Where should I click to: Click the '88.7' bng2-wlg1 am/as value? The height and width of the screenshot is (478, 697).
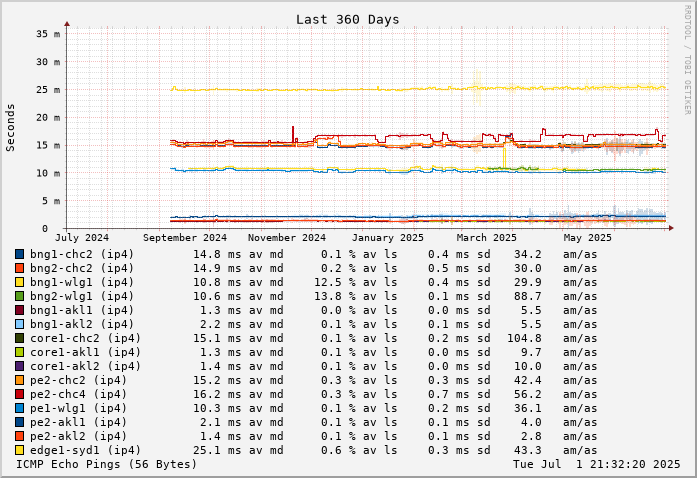(x=528, y=296)
